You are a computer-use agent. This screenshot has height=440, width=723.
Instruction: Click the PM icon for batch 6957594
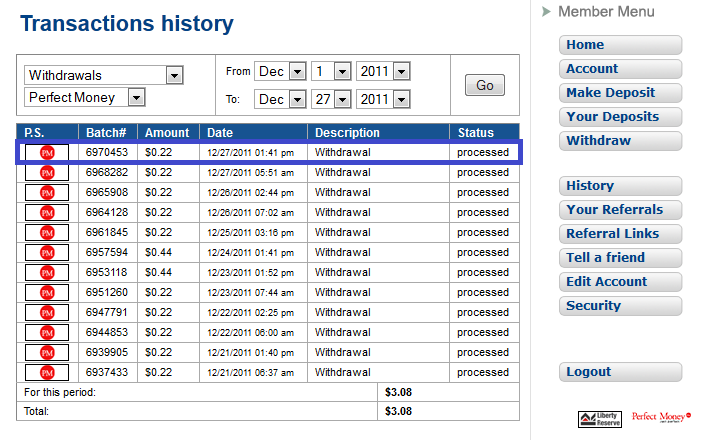pyautogui.click(x=47, y=253)
